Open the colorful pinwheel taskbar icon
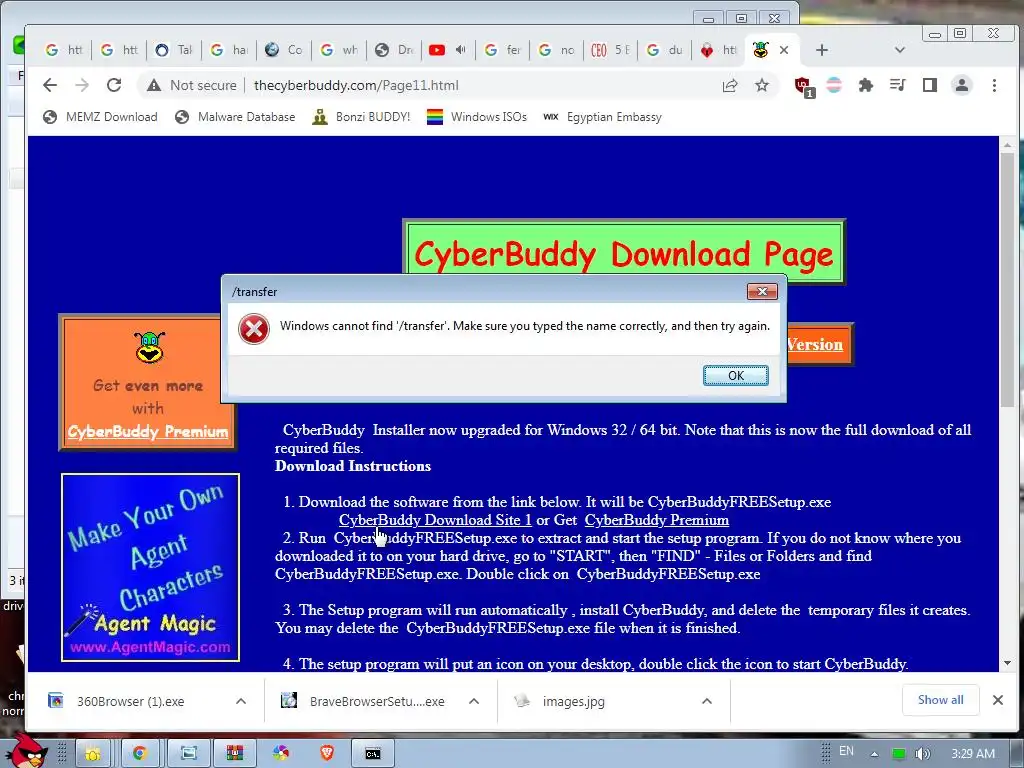The width and height of the screenshot is (1024, 768). coord(281,754)
